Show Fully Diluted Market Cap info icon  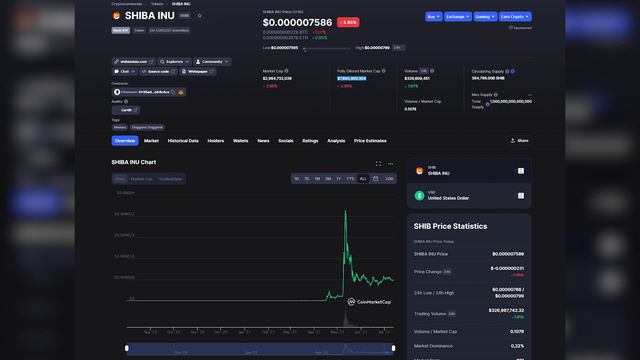click(x=383, y=71)
